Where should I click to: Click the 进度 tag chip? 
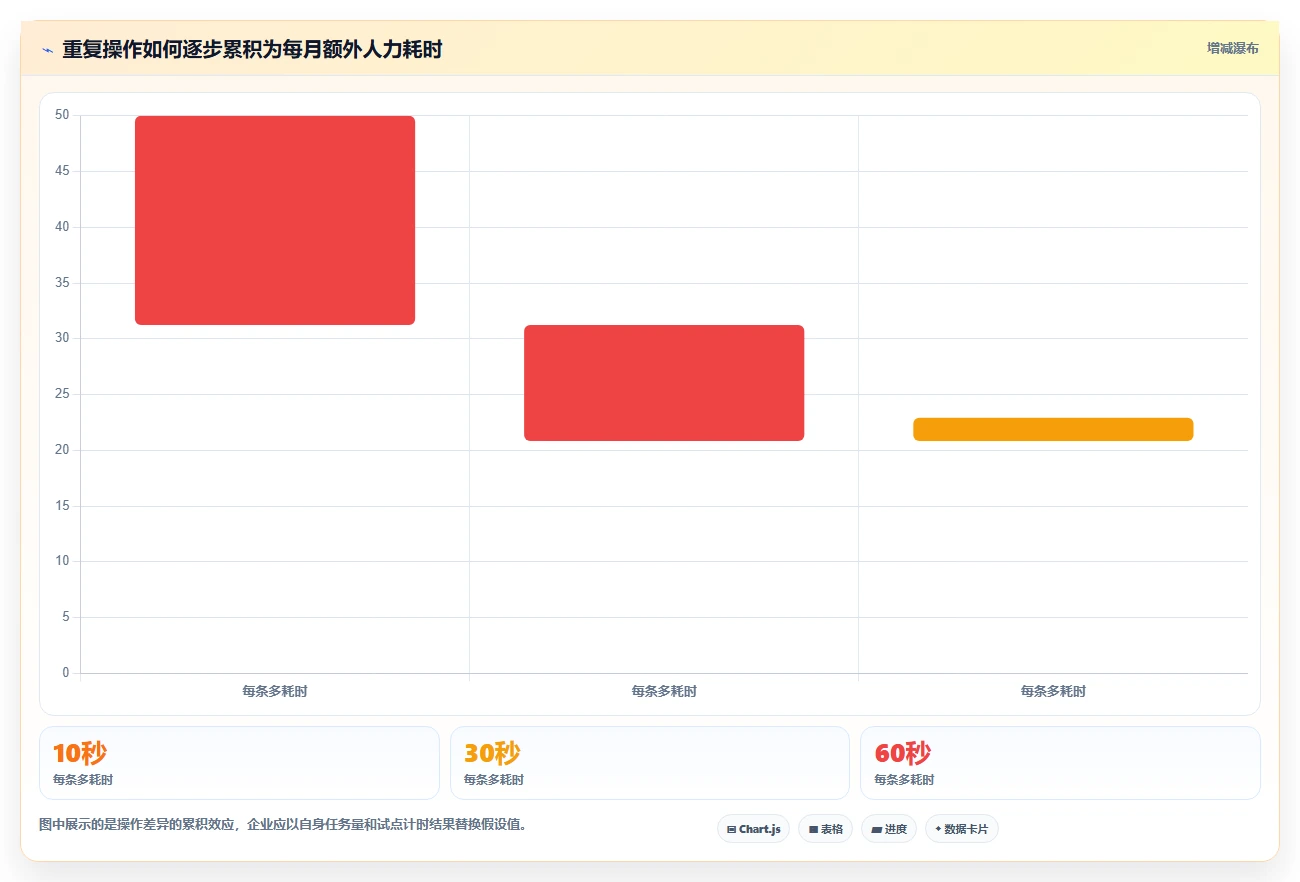[889, 829]
